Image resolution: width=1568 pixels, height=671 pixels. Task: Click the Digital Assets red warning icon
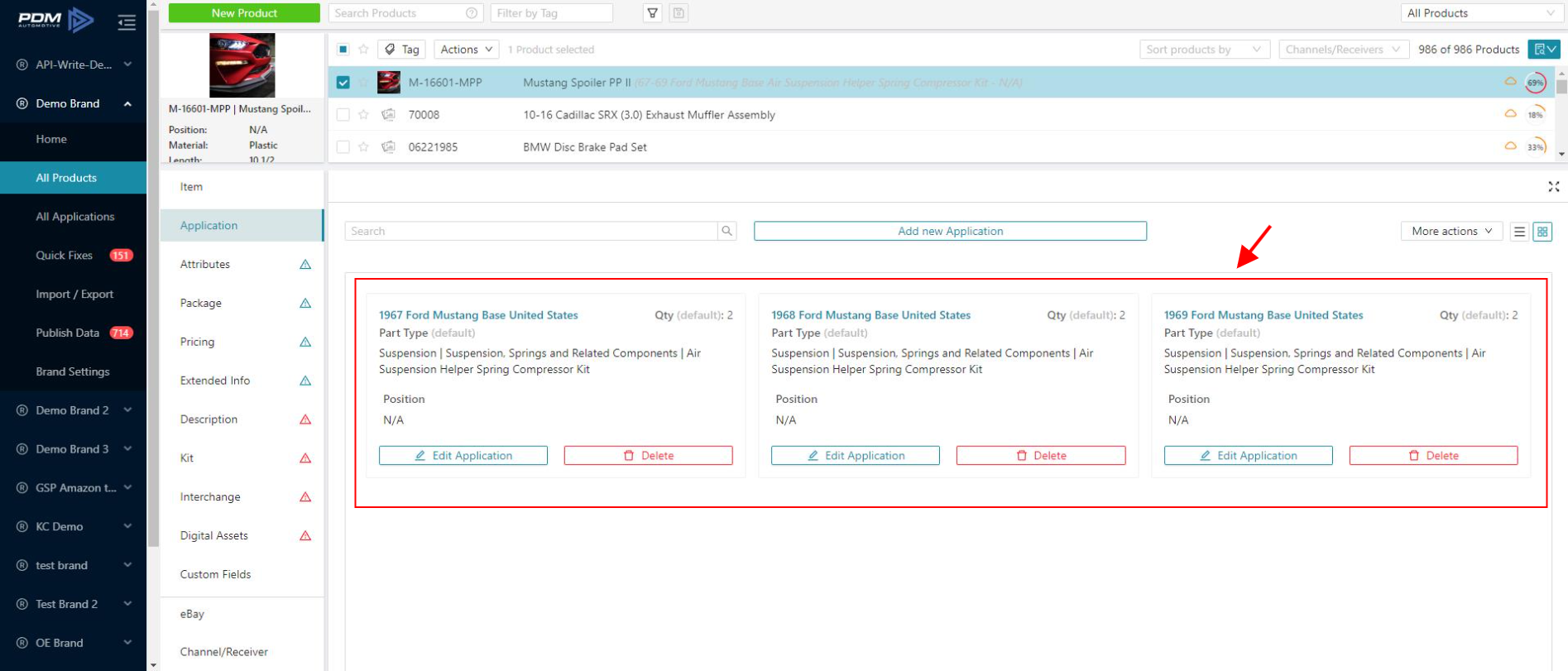(x=305, y=536)
